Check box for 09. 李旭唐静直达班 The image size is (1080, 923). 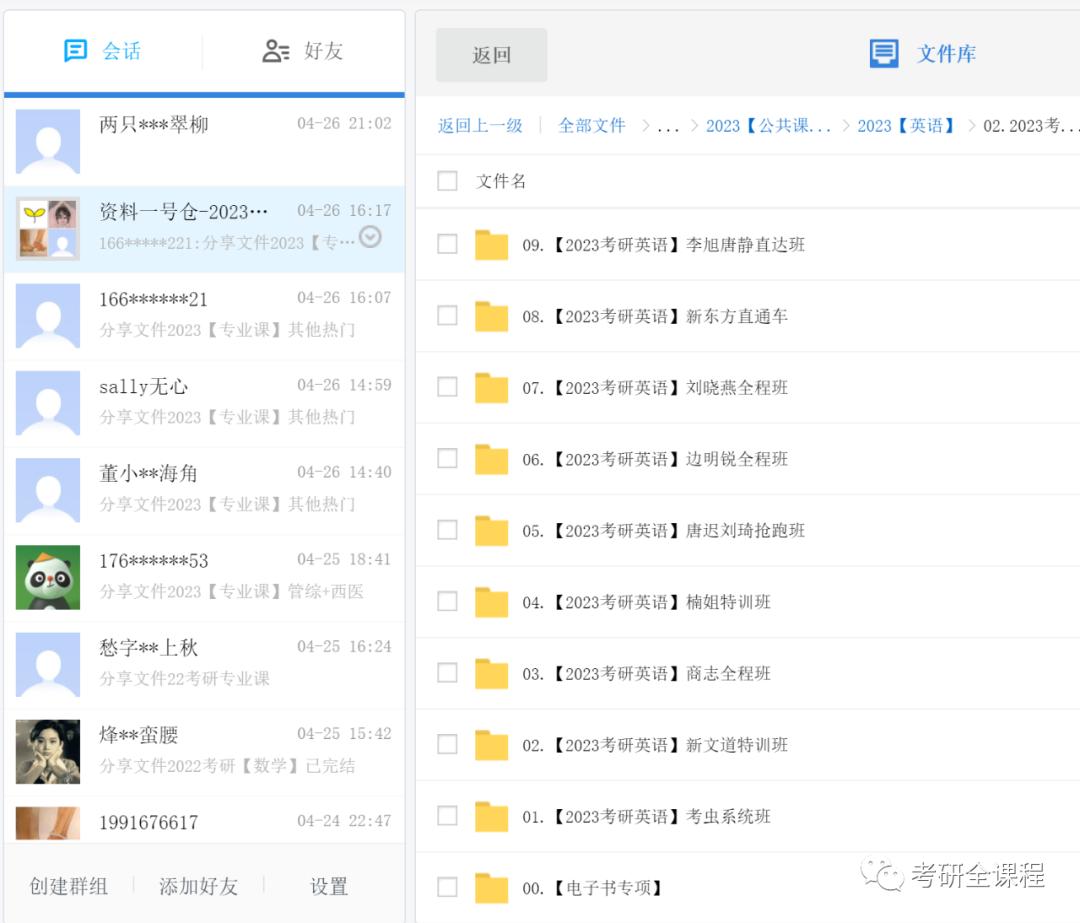click(448, 244)
